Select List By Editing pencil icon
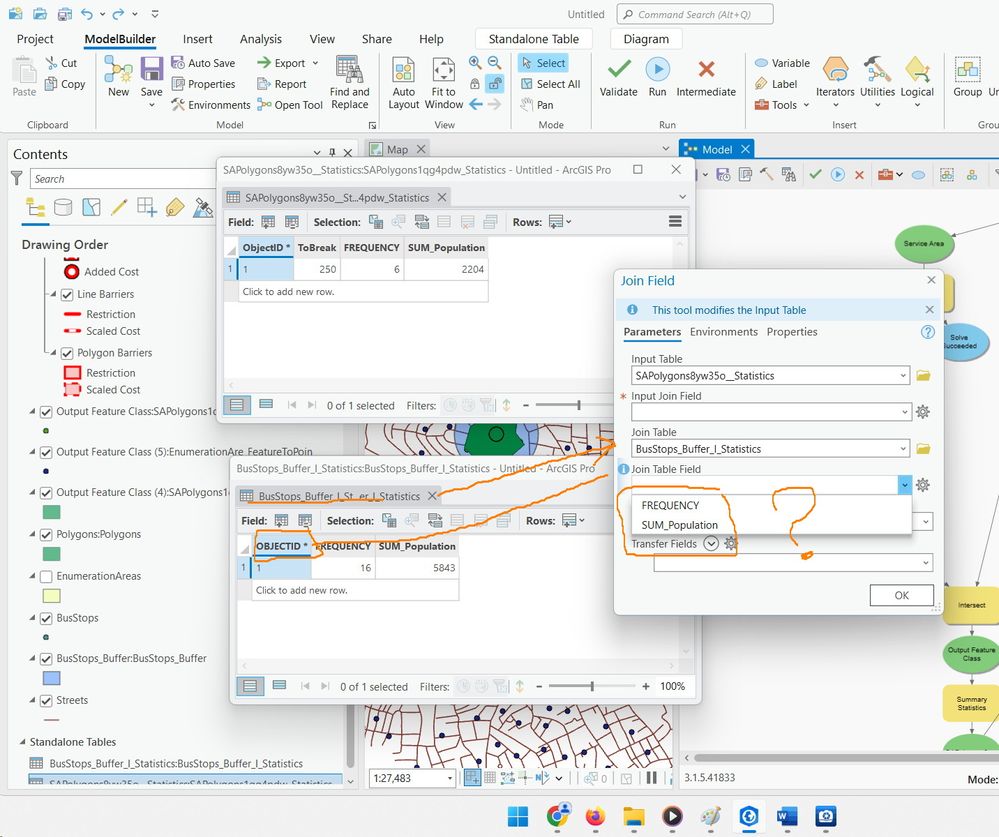Image resolution: width=999 pixels, height=837 pixels. [119, 207]
